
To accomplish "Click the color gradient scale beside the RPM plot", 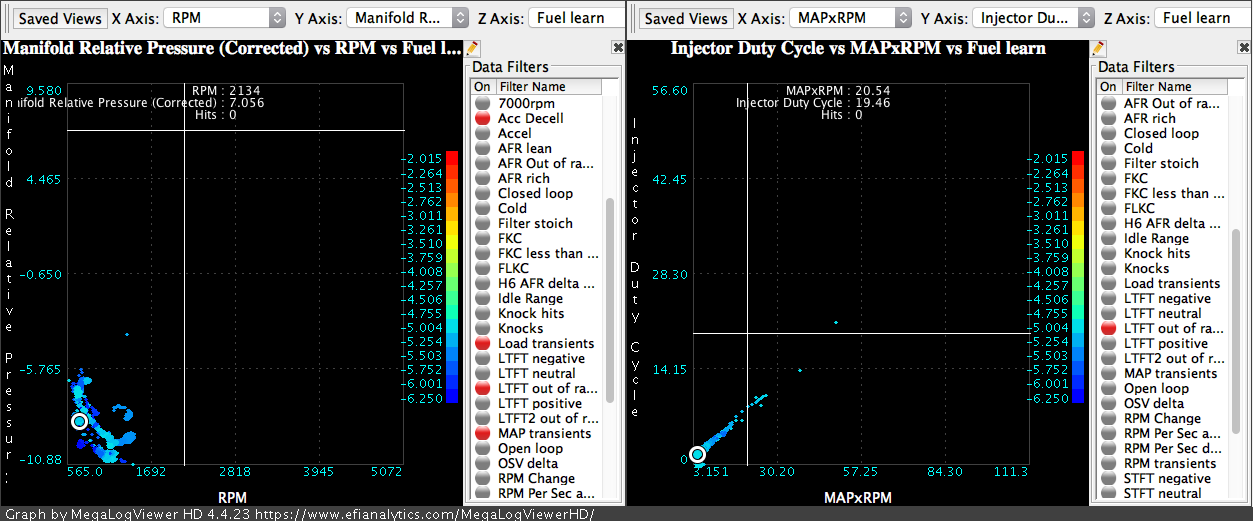I will click(x=452, y=277).
